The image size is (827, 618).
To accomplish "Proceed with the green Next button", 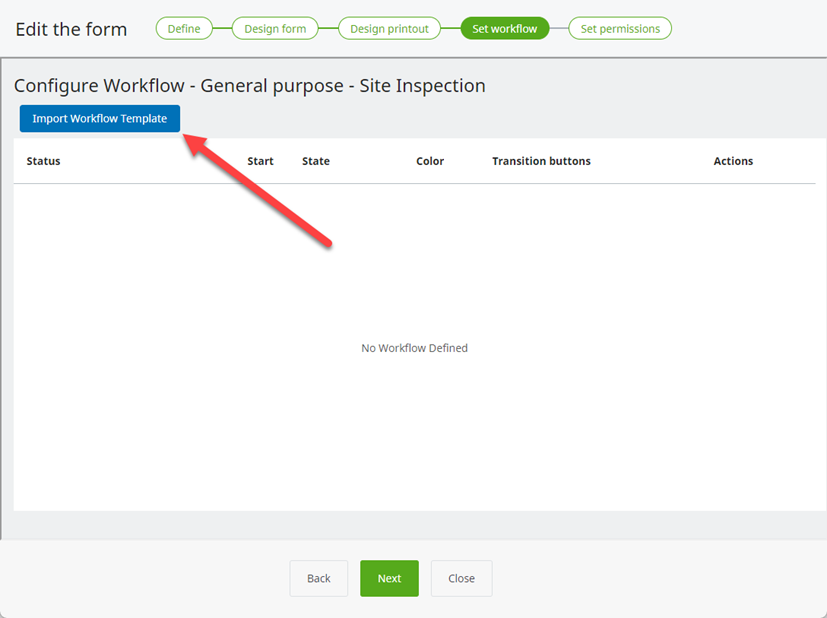I will (x=389, y=578).
